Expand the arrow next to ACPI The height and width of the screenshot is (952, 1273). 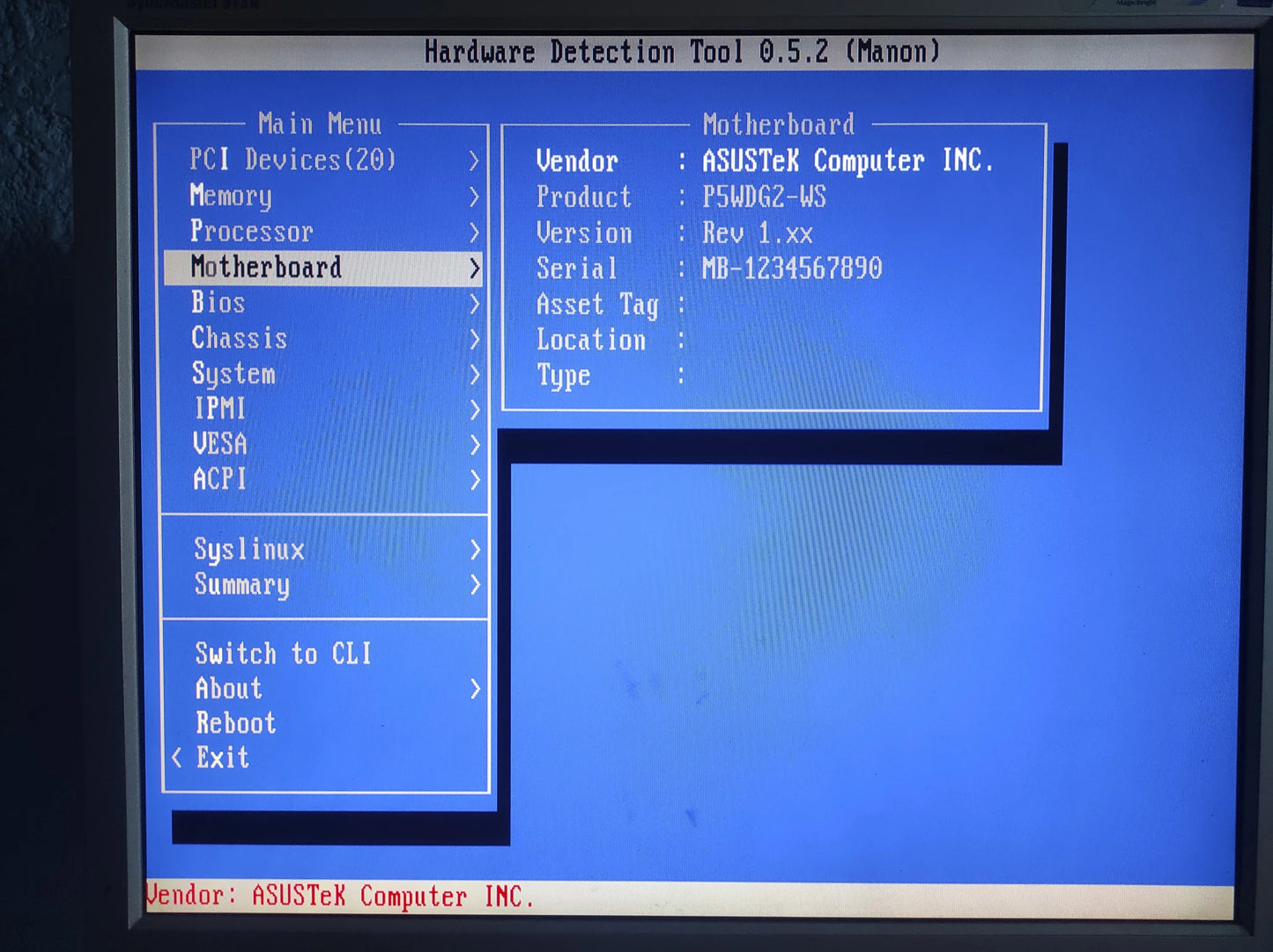pyautogui.click(x=475, y=480)
